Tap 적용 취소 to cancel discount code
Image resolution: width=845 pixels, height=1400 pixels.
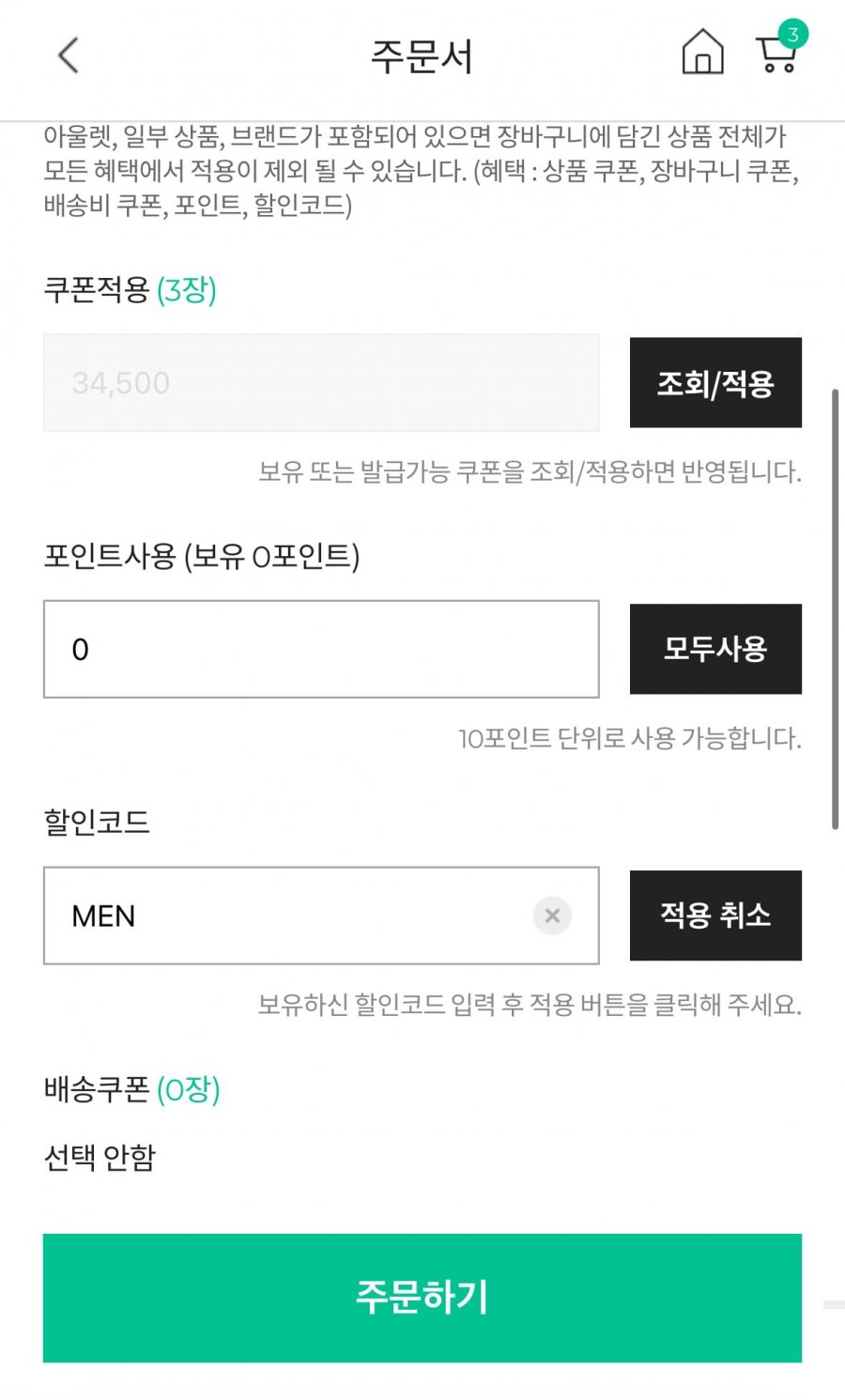[x=715, y=915]
